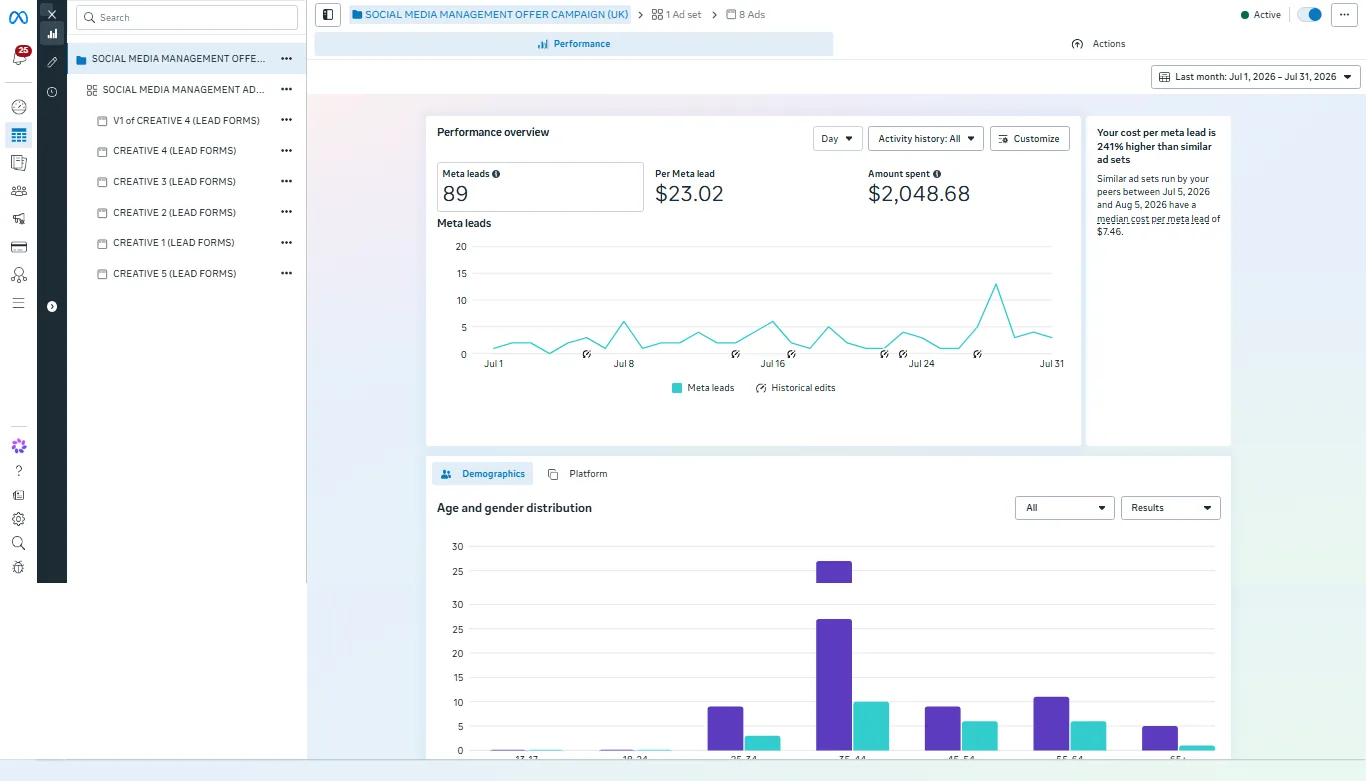Viewport: 1366px width, 781px height.
Task: Open the news document icon in the sidebar
Action: (18, 495)
